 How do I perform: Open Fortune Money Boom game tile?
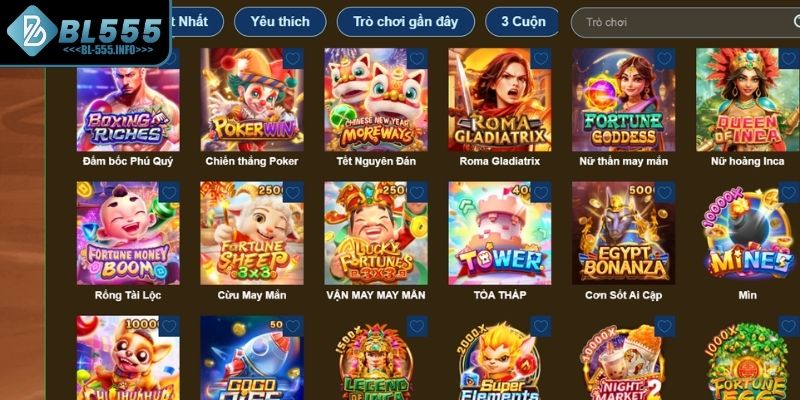(x=128, y=234)
